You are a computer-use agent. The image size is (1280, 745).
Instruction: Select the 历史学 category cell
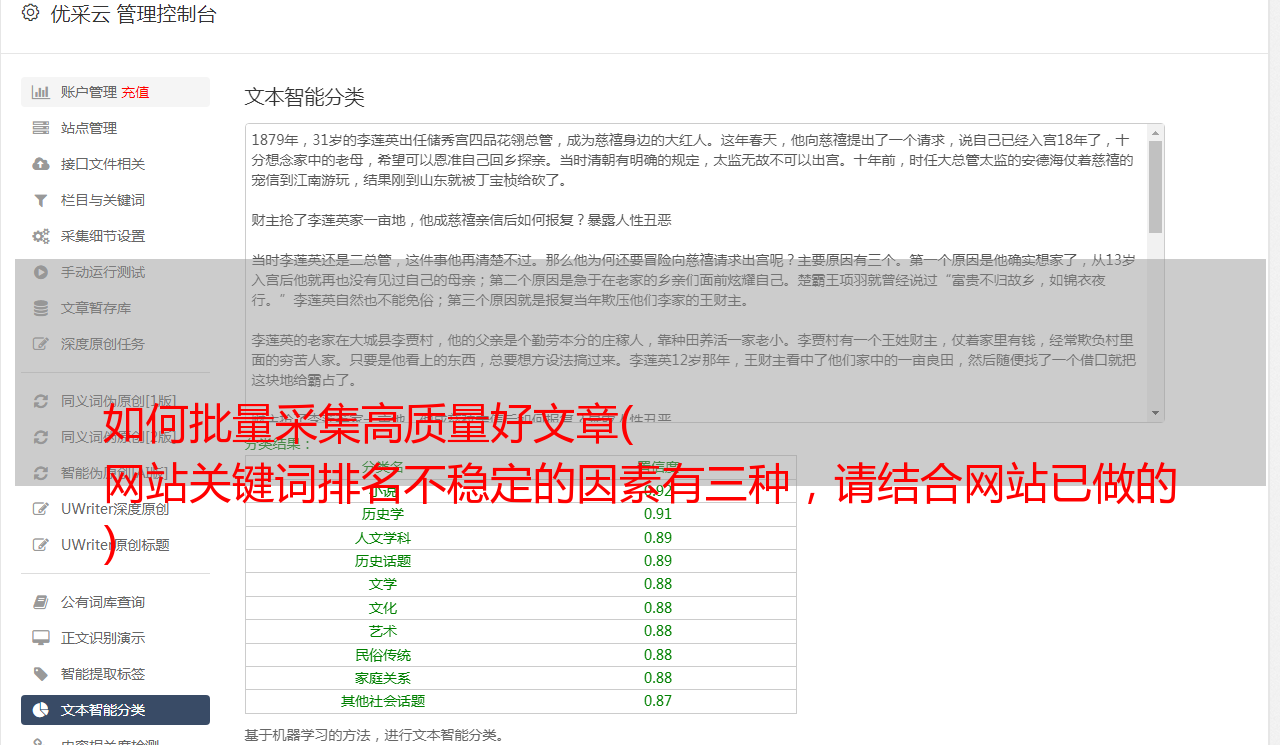(383, 514)
